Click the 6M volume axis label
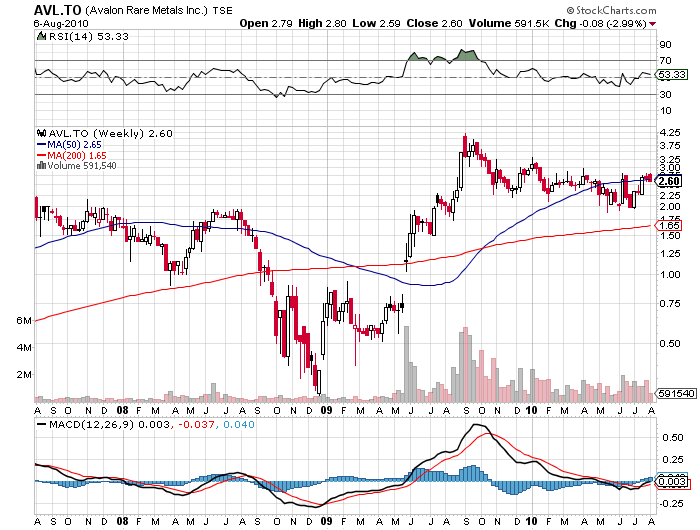Image resolution: width=700 pixels, height=530 pixels. [x=24, y=321]
